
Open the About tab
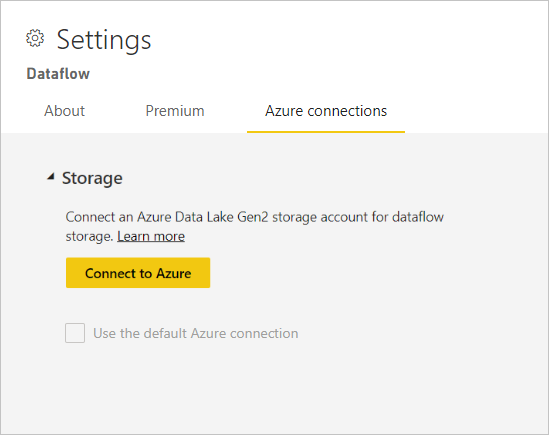pyautogui.click(x=64, y=111)
